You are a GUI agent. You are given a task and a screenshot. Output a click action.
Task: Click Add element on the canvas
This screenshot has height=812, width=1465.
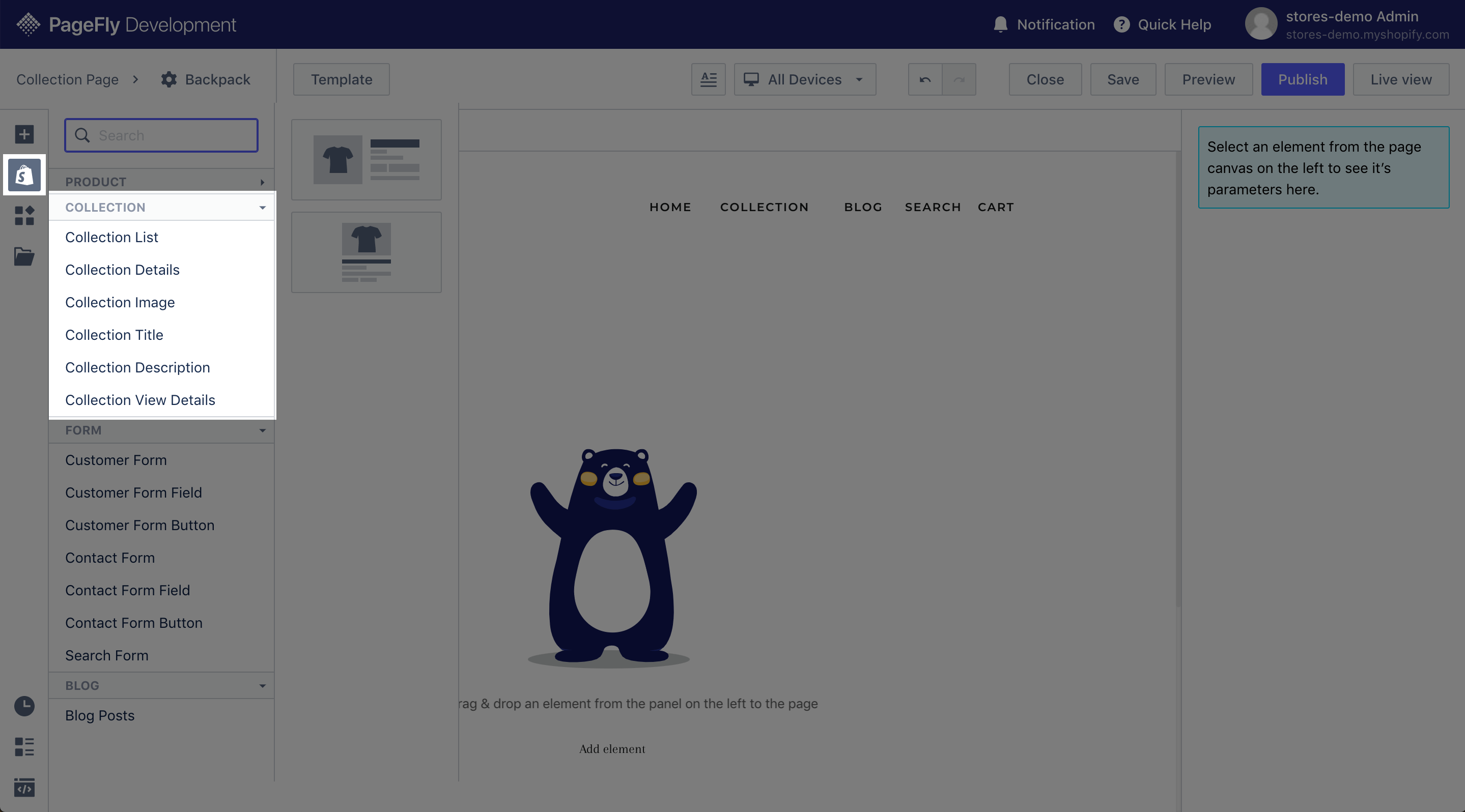[612, 749]
